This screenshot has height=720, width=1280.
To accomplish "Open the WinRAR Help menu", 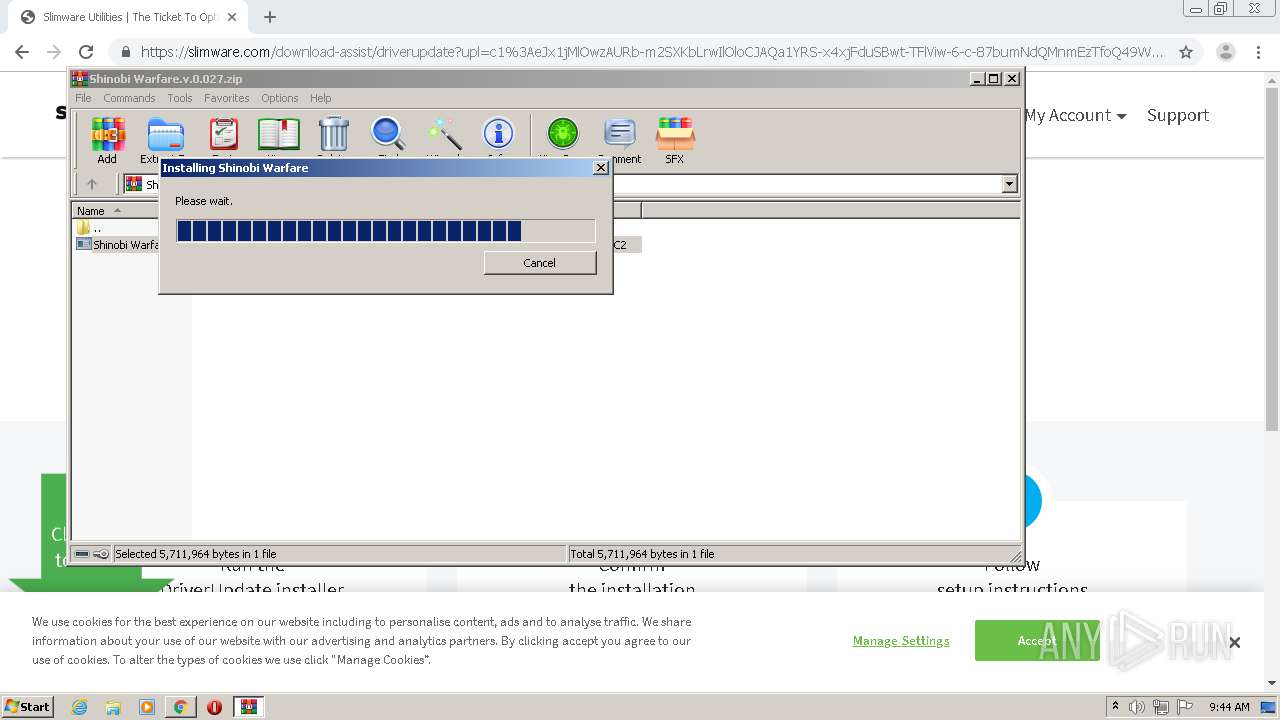I will (320, 98).
